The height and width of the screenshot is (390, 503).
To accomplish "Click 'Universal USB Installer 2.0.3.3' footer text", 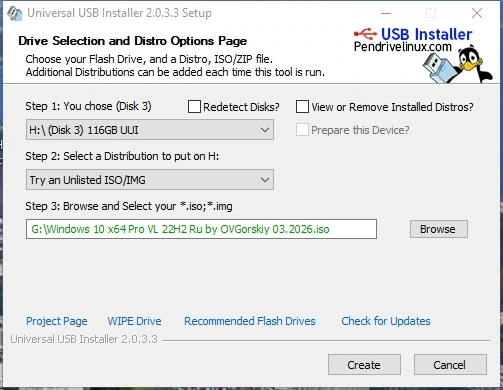I will click(84, 339).
